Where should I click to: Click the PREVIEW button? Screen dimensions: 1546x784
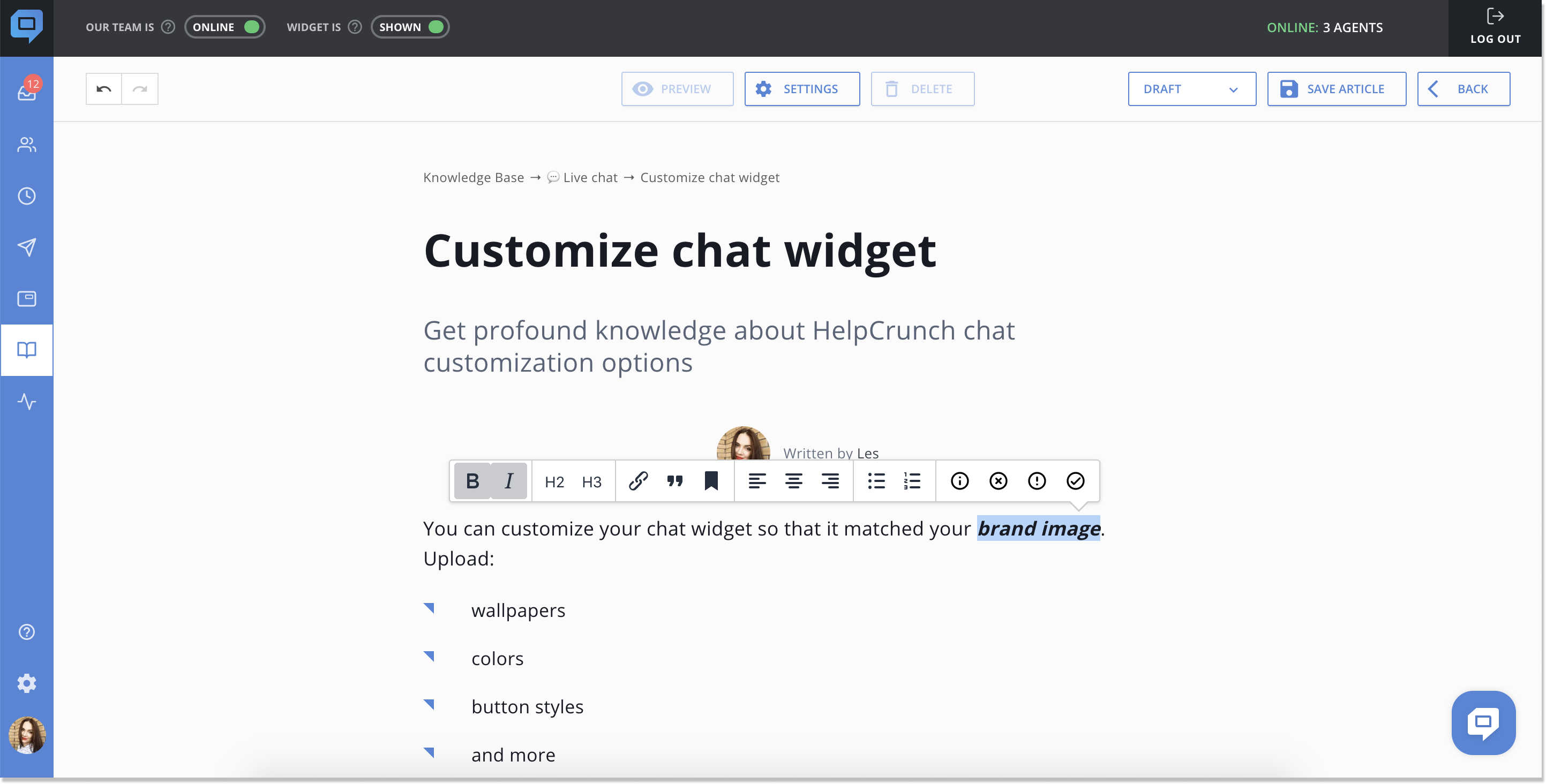[x=678, y=89]
